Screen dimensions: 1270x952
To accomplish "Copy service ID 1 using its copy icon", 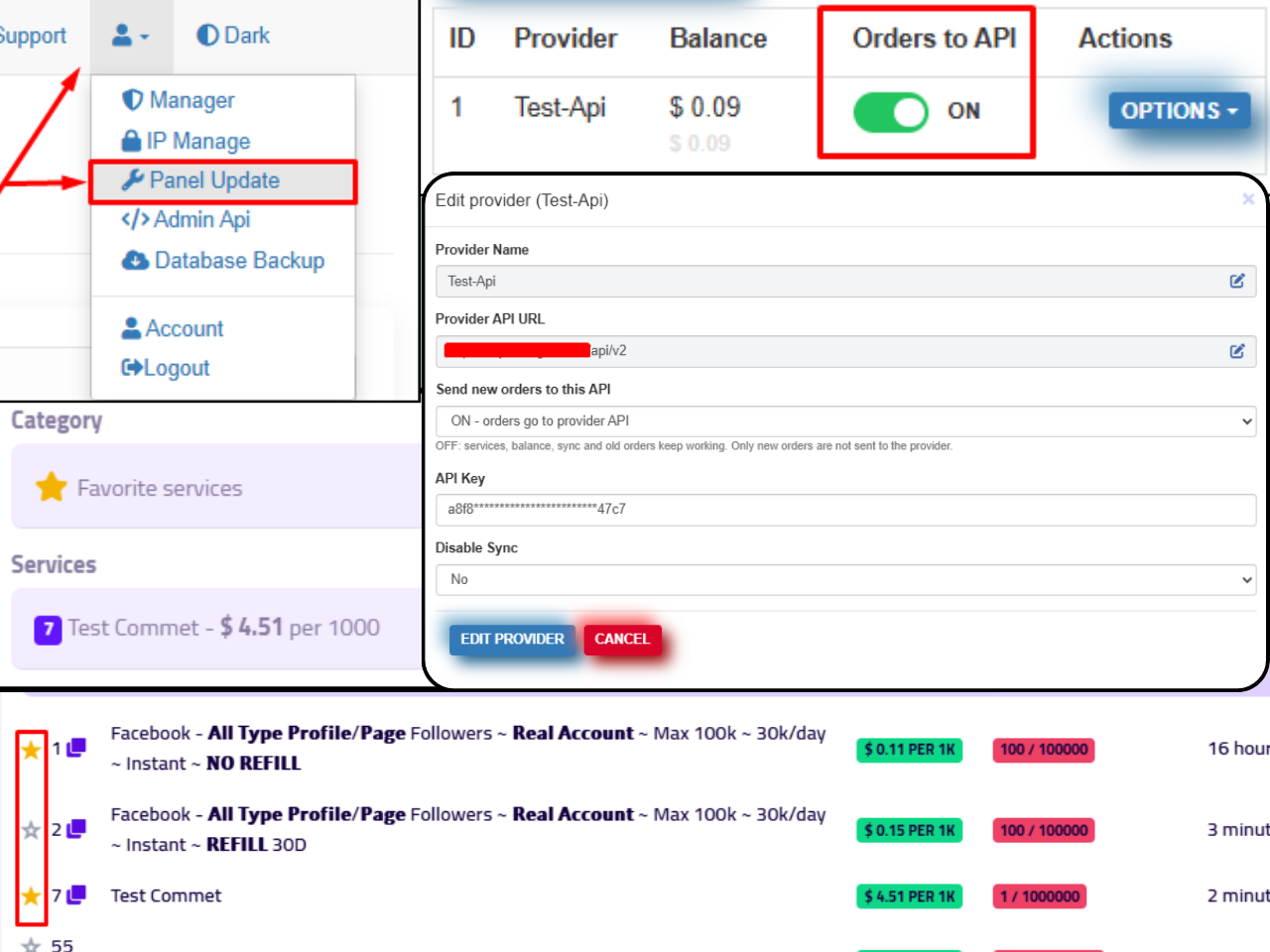I will point(76,747).
